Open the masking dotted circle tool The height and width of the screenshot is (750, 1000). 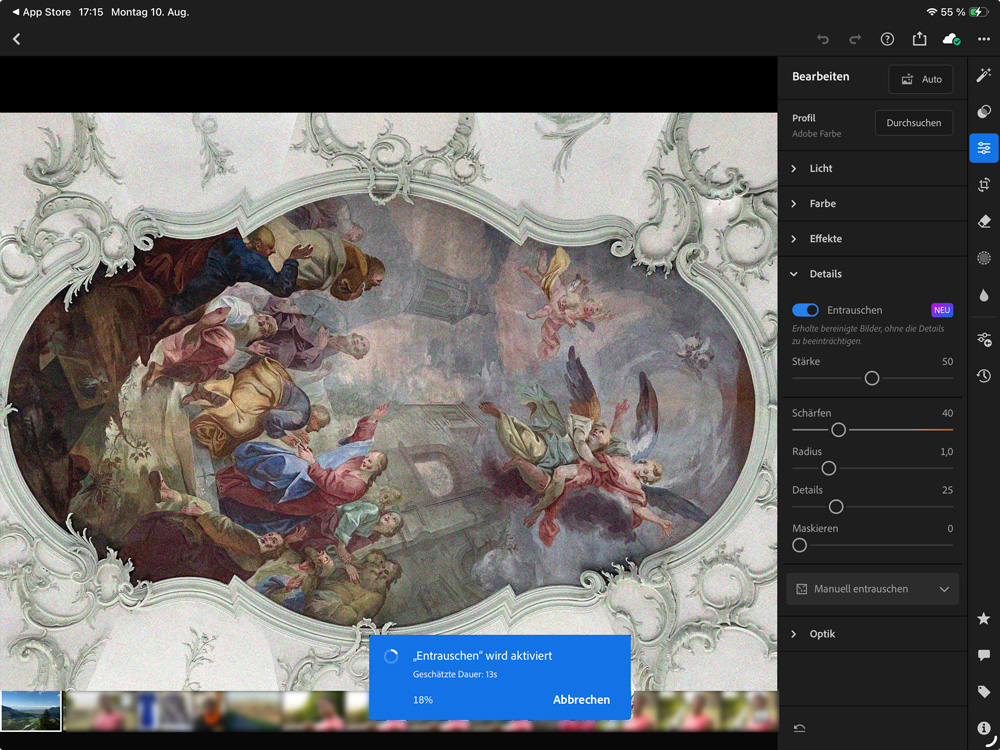(x=984, y=258)
